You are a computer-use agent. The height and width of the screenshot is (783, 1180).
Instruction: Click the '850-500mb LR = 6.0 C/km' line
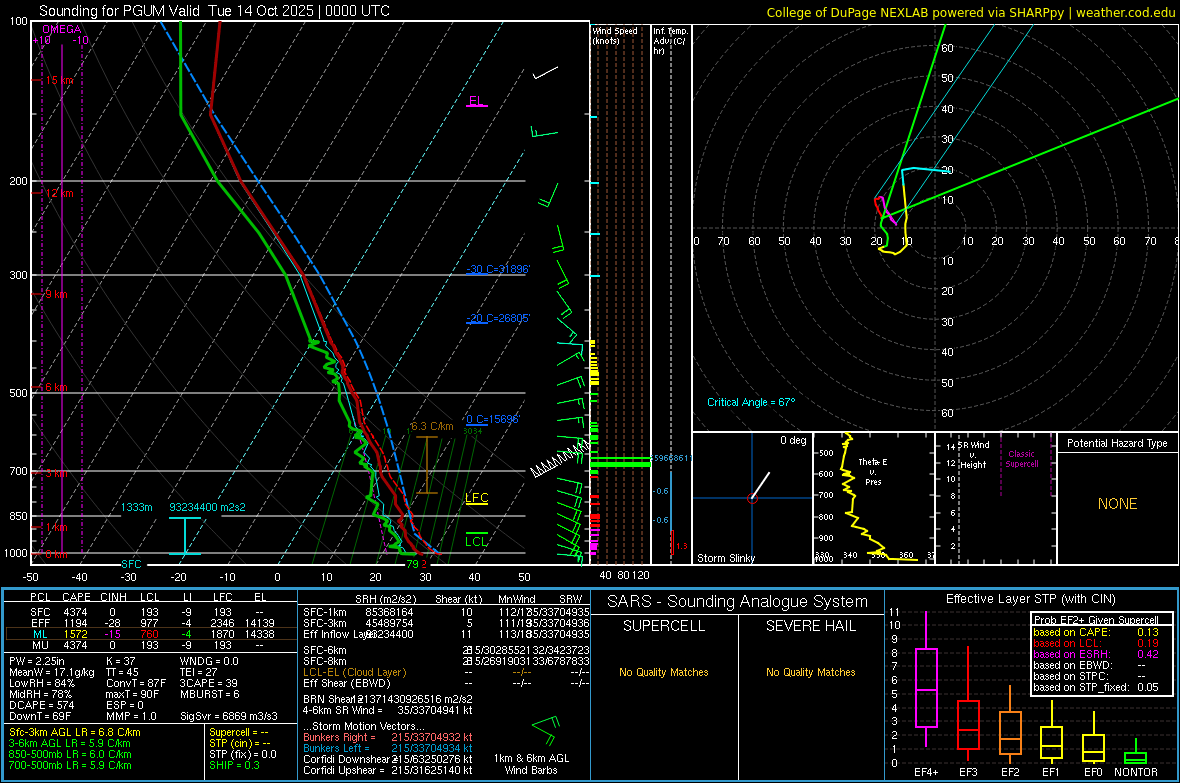(x=70, y=754)
